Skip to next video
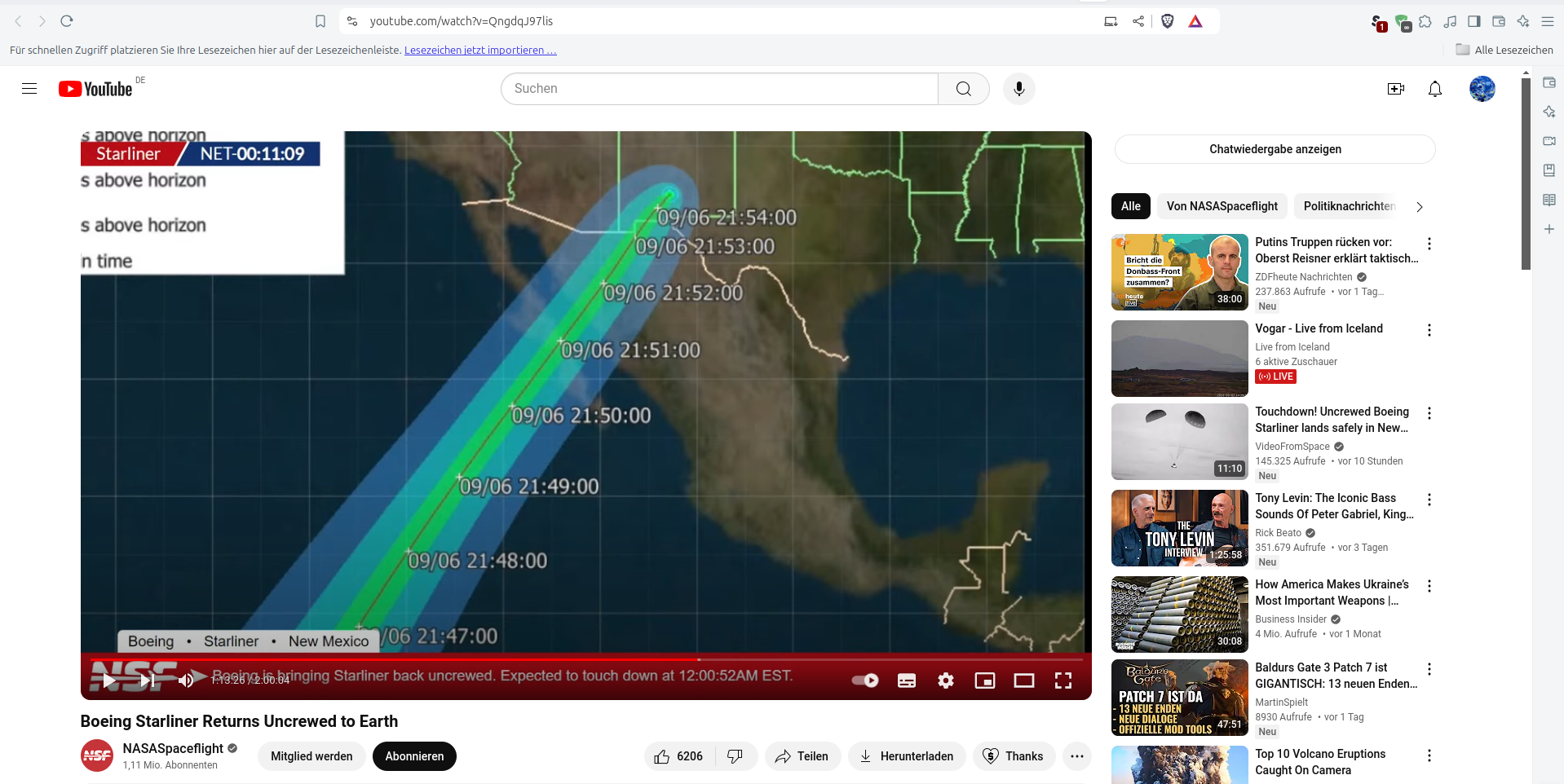This screenshot has width=1564, height=784. [x=148, y=680]
